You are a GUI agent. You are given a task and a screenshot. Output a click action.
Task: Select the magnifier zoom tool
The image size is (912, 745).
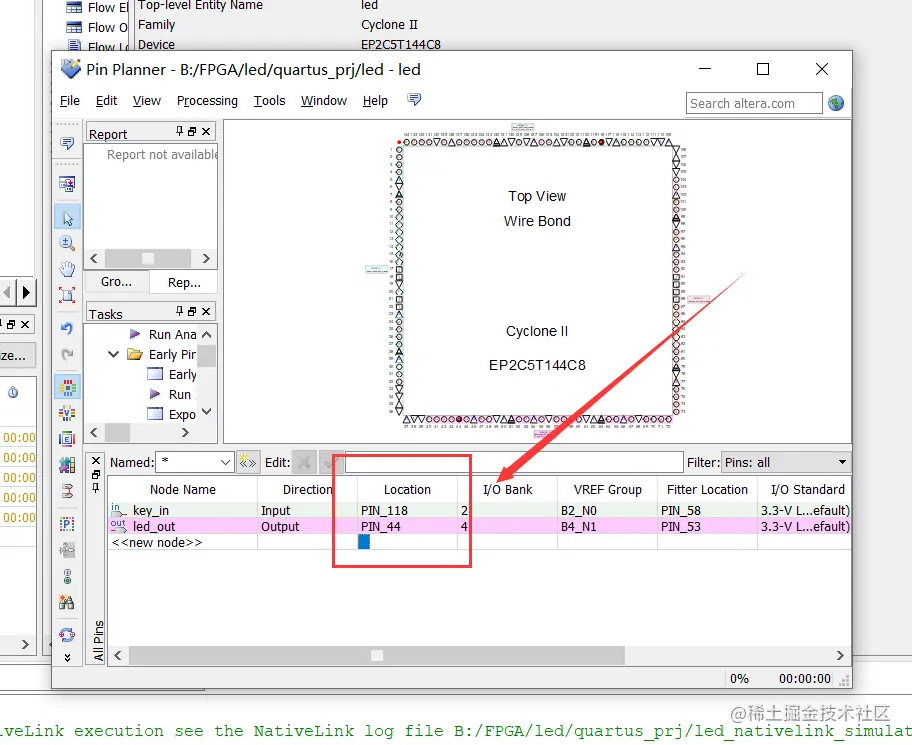tap(67, 243)
